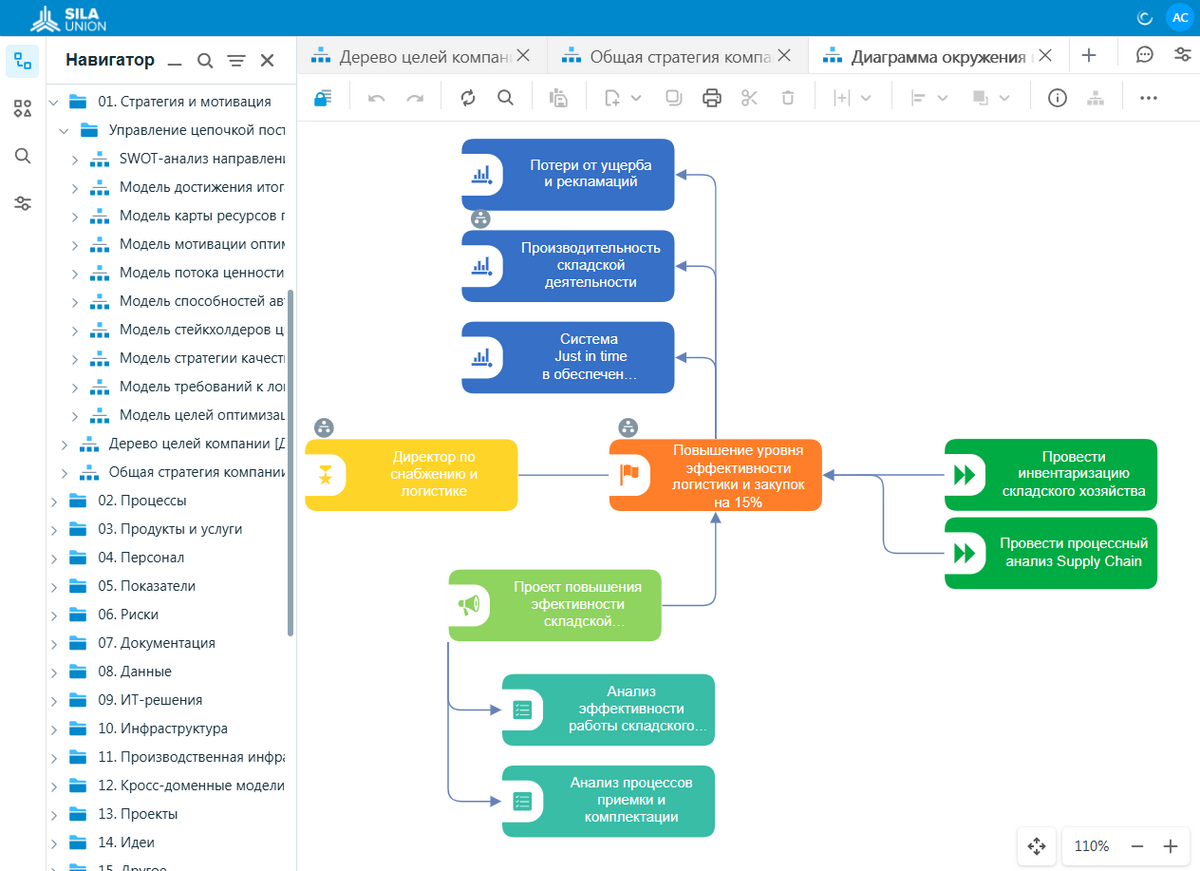Search within the diagram toolbar
The height and width of the screenshot is (871, 1200).
[506, 98]
